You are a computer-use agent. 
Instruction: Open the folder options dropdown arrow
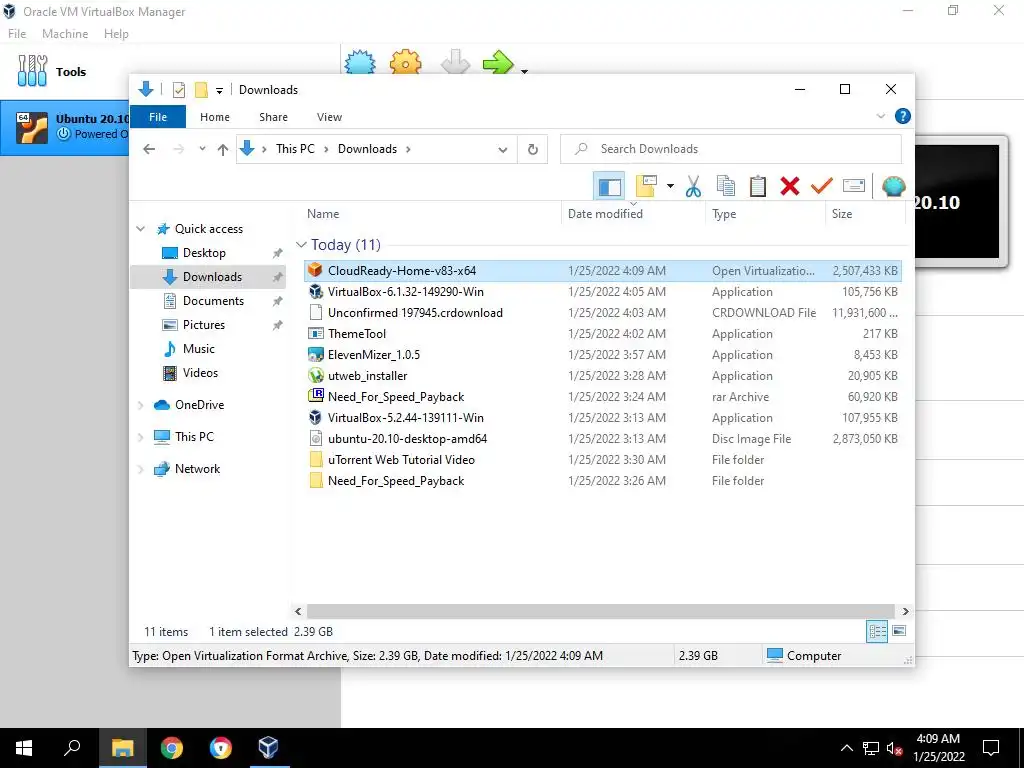[670, 187]
